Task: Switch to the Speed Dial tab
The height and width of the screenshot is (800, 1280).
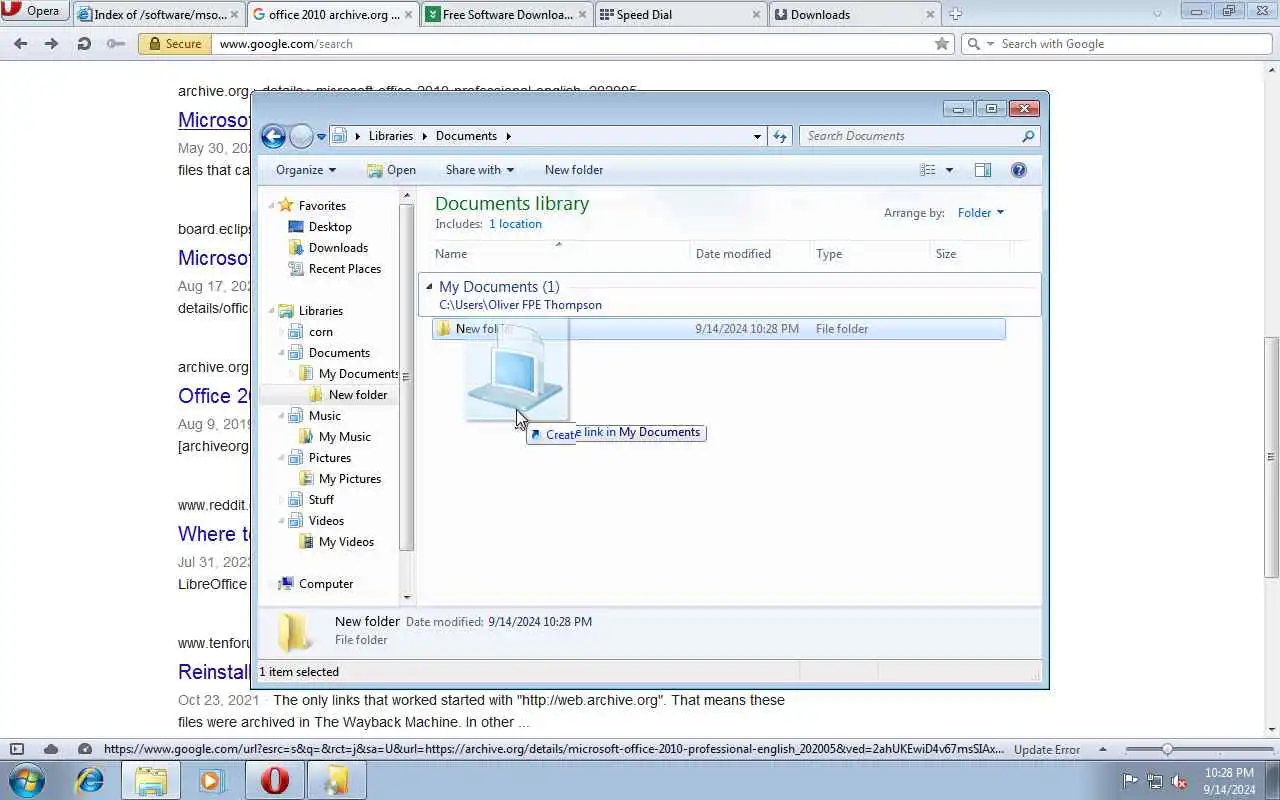Action: [x=680, y=14]
